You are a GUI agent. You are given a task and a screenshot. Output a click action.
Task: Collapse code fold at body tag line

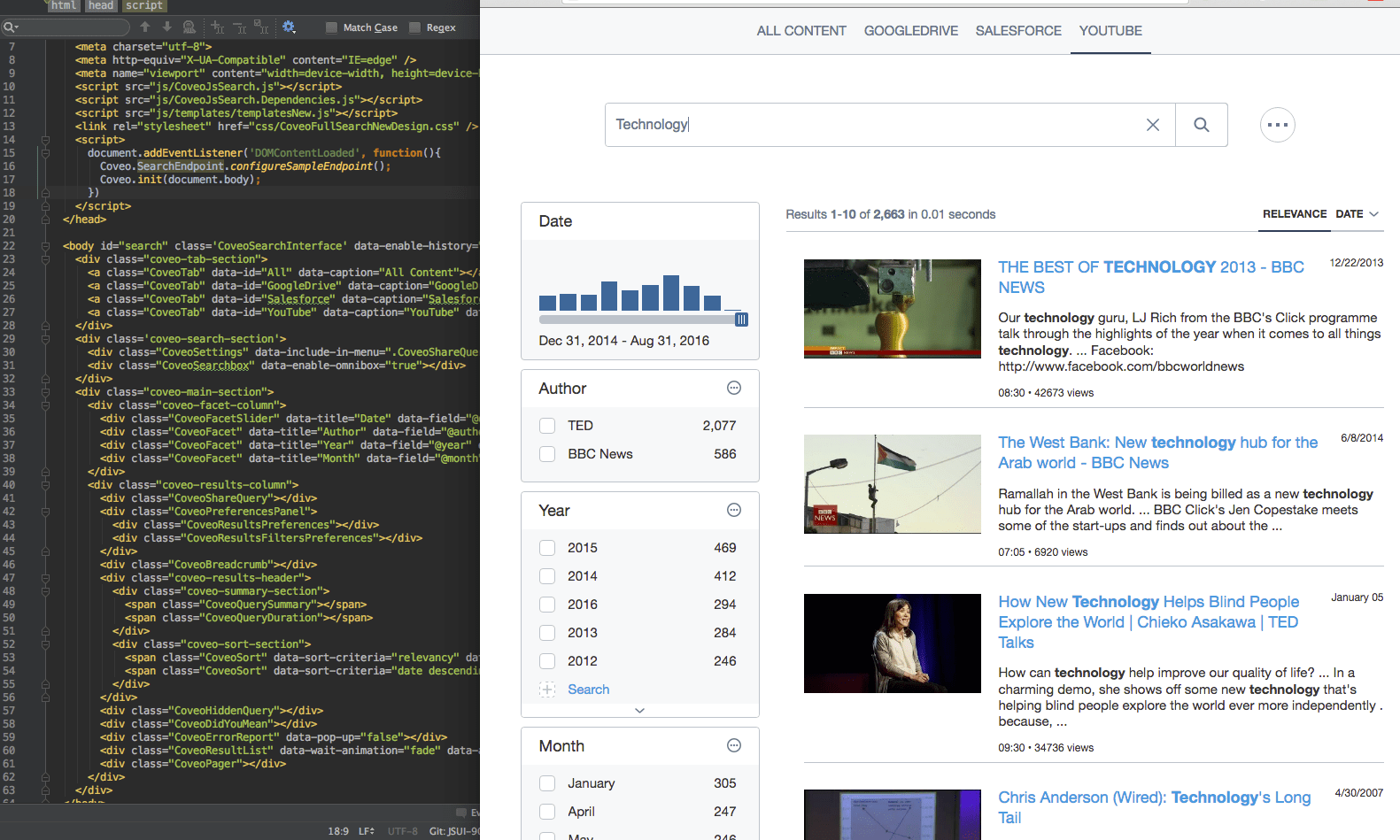click(46, 246)
